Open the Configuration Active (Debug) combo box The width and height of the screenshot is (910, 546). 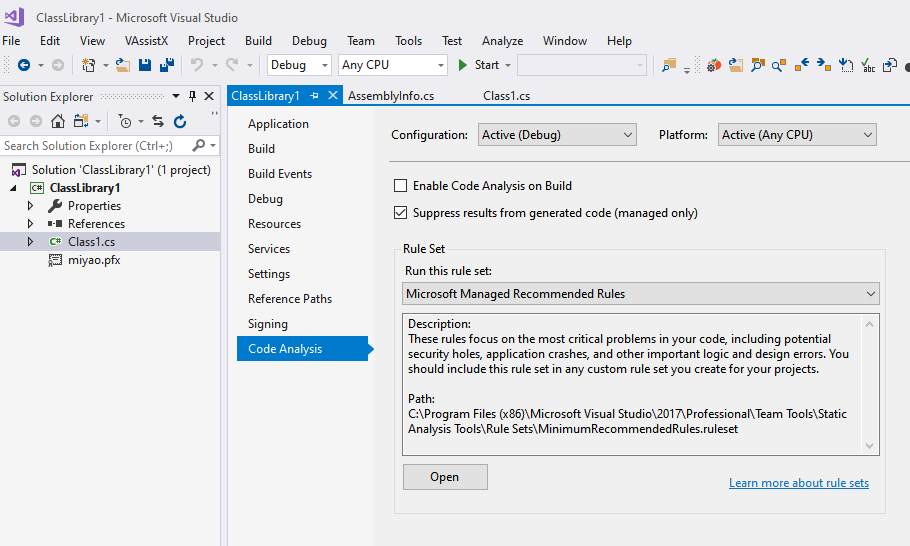click(557, 135)
